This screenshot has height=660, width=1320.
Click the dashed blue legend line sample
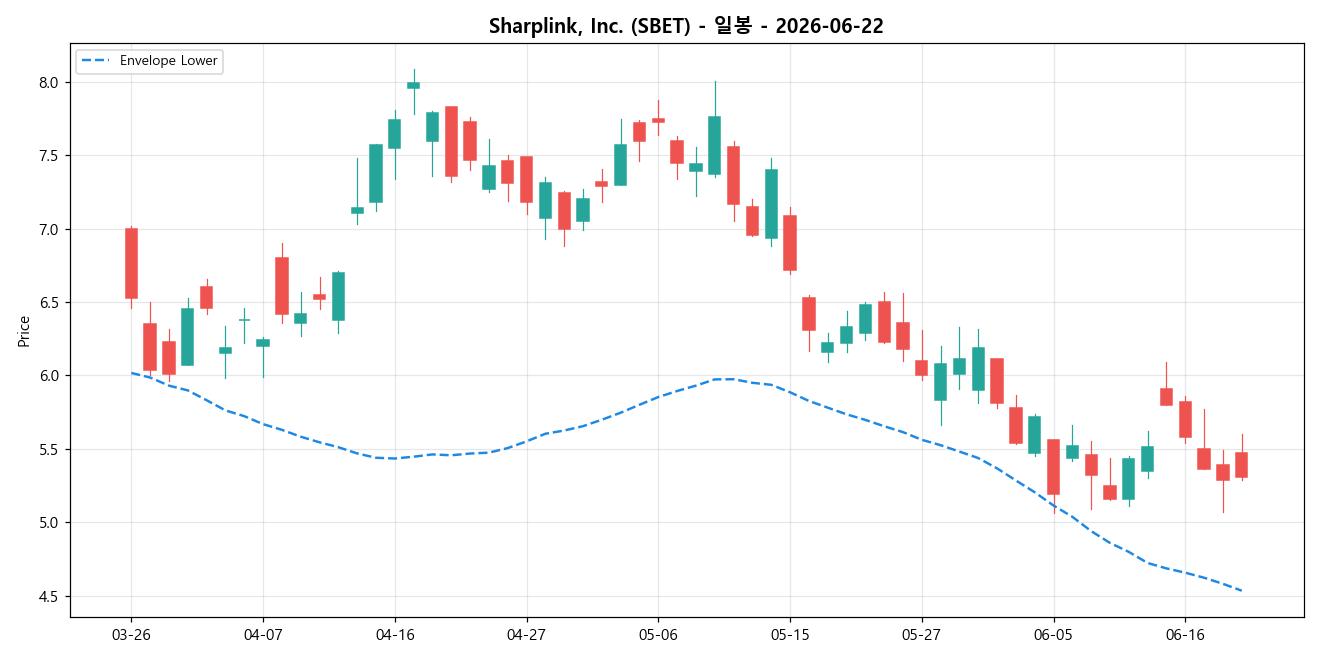click(x=96, y=61)
